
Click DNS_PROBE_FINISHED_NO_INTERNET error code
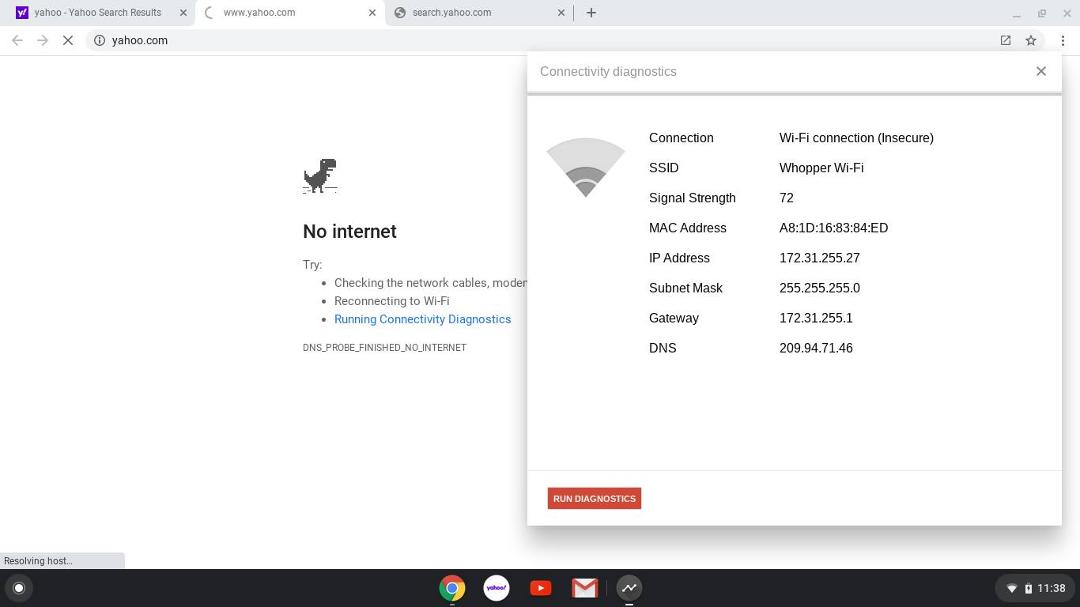[384, 347]
